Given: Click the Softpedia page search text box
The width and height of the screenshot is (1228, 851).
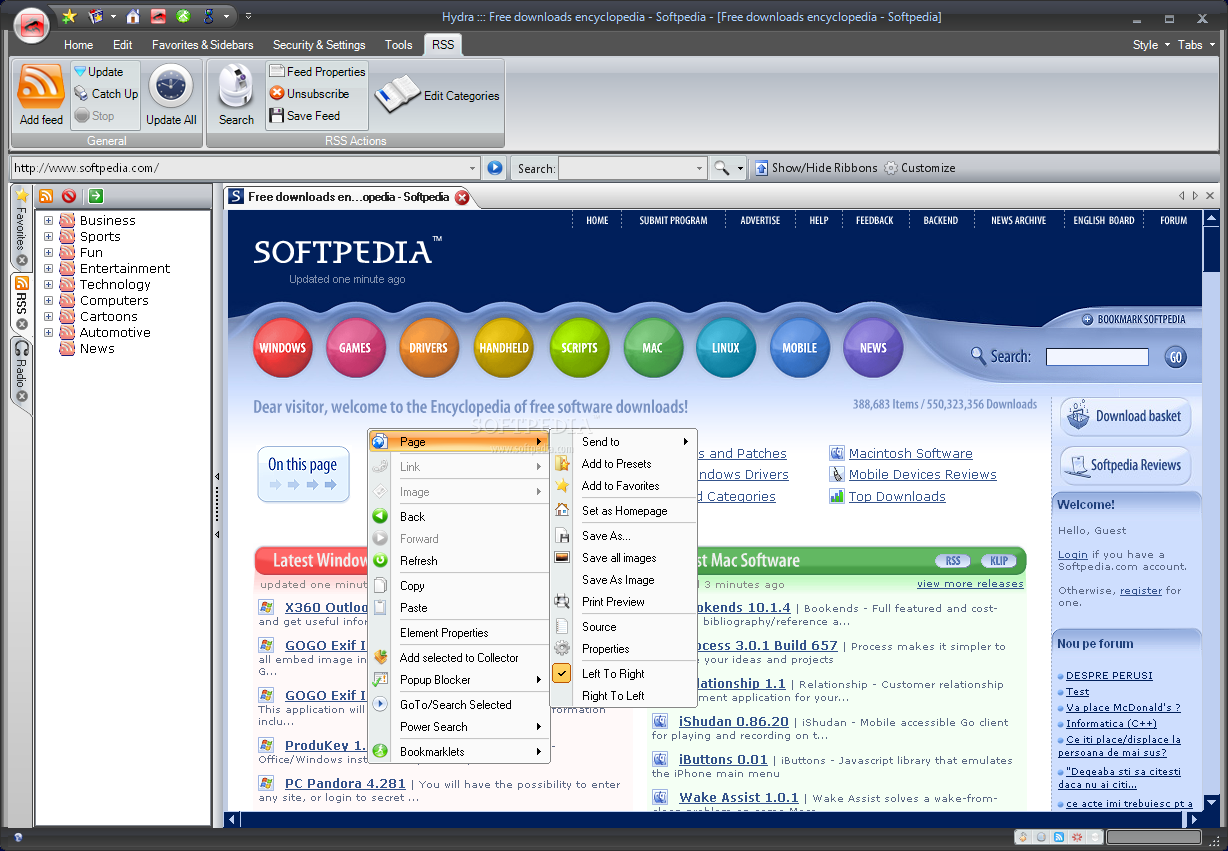Looking at the screenshot, I should coord(1097,357).
